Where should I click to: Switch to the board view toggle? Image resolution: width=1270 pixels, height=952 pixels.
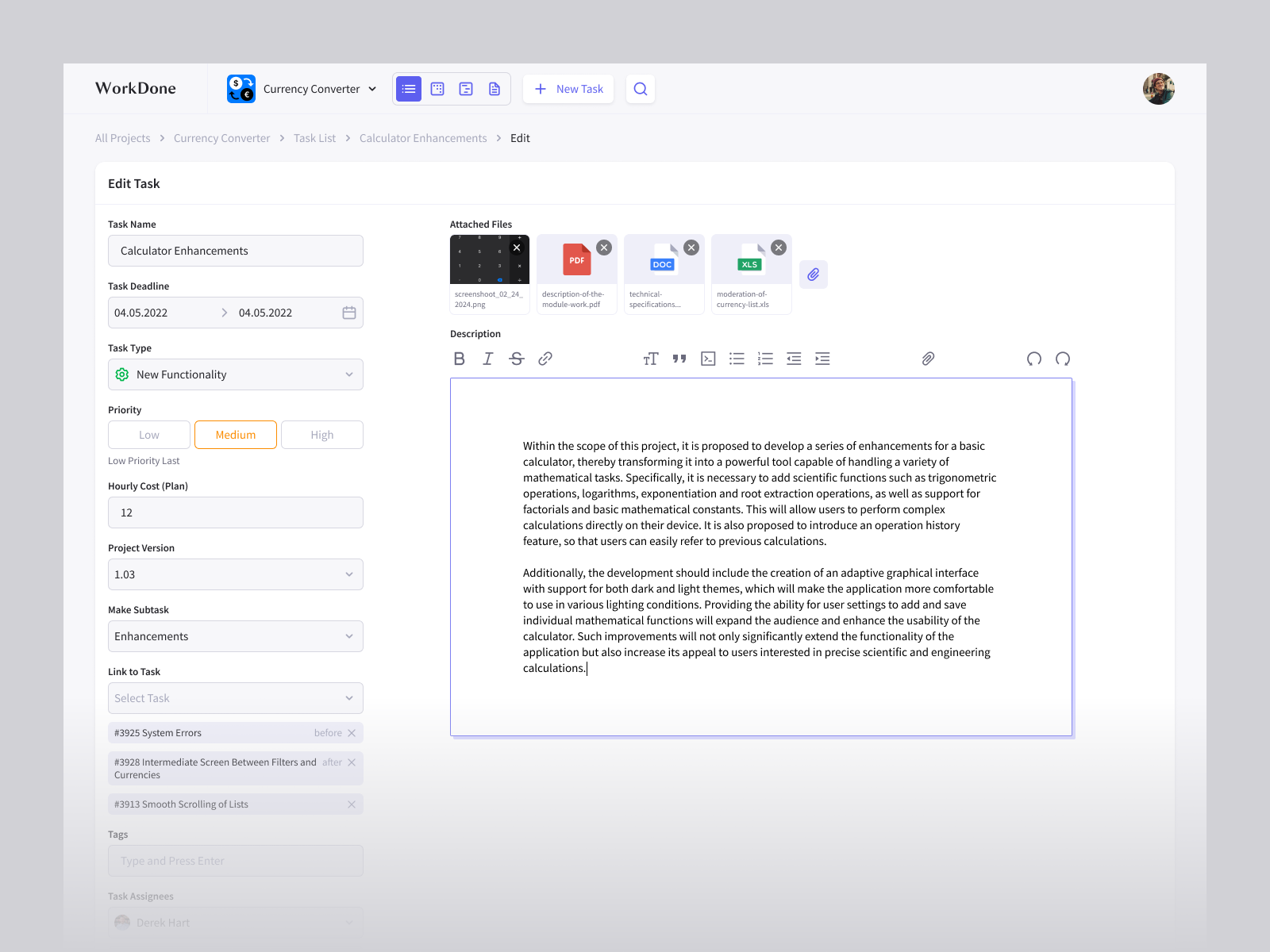pos(437,89)
